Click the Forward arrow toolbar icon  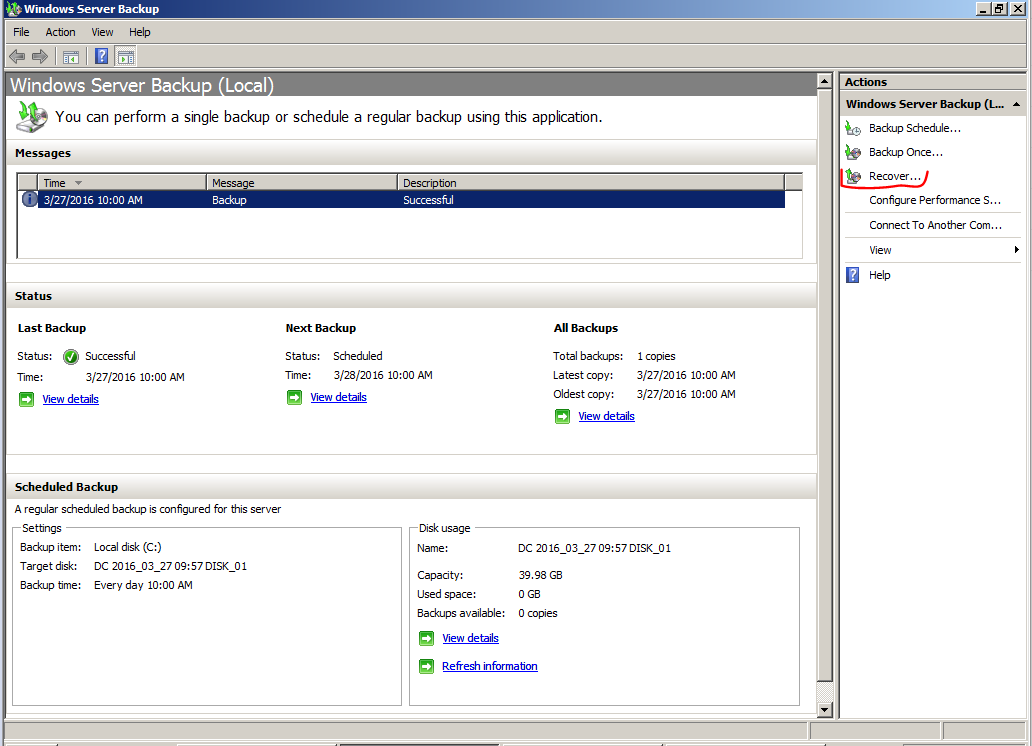40,57
